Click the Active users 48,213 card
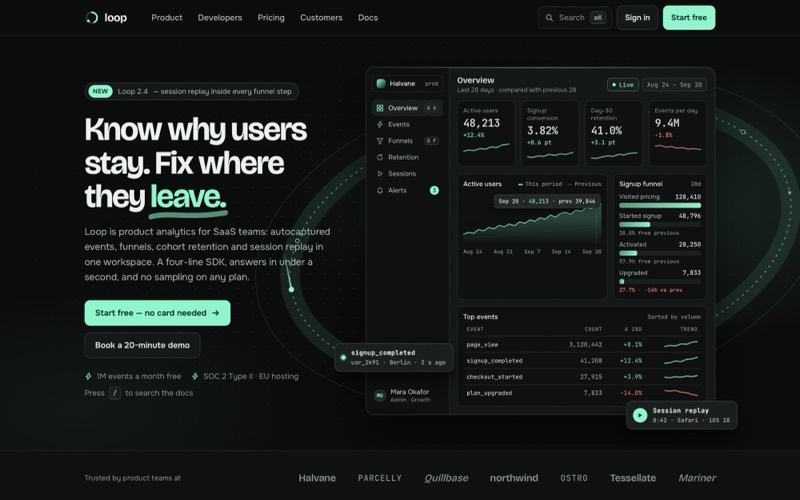The width and height of the screenshot is (800, 500). (486, 134)
